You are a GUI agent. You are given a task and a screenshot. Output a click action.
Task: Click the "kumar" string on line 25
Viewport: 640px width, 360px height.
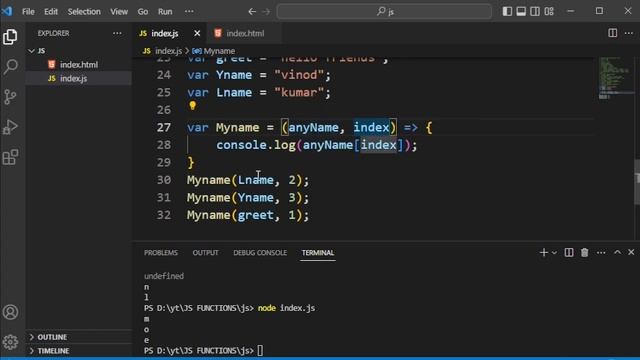click(299, 93)
